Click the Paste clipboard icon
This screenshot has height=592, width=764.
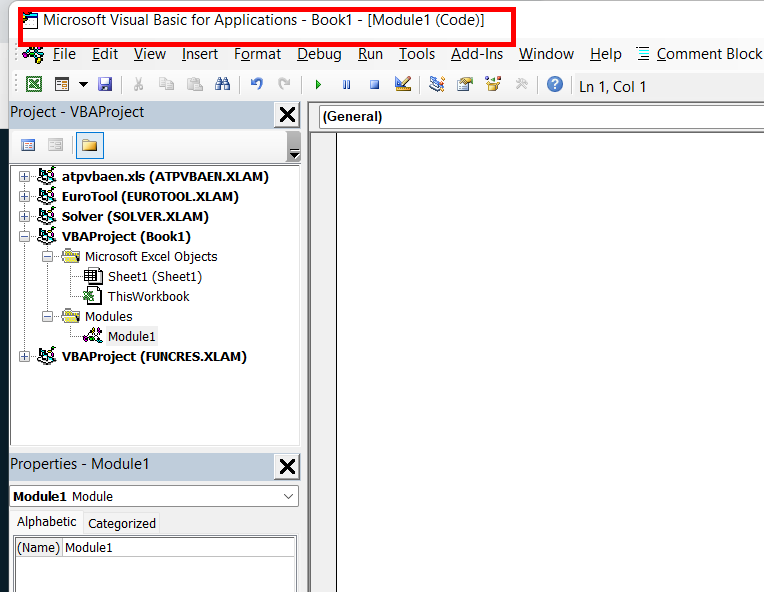(195, 85)
